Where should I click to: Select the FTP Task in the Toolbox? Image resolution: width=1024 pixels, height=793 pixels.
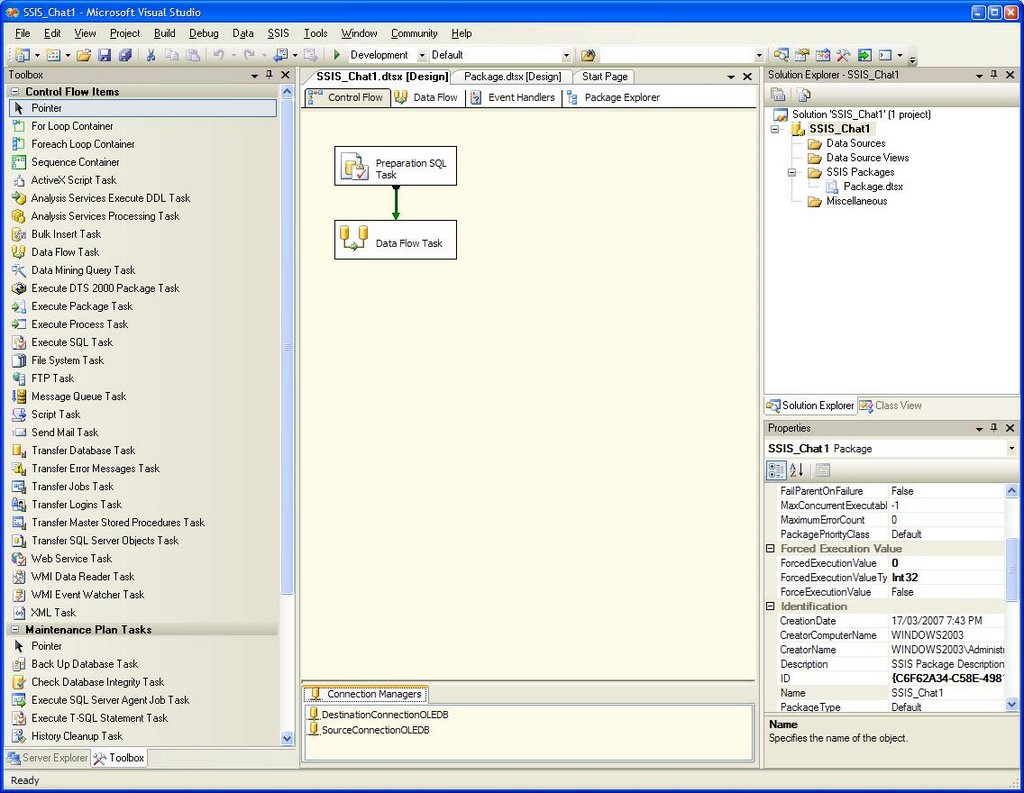coord(52,378)
